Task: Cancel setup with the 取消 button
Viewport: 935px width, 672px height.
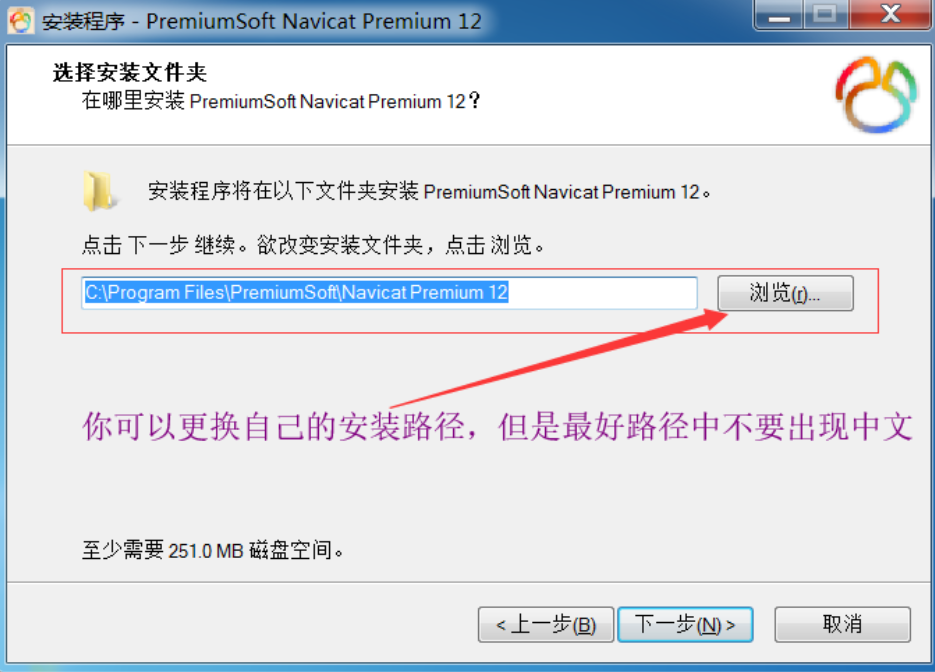Action: coord(843,624)
